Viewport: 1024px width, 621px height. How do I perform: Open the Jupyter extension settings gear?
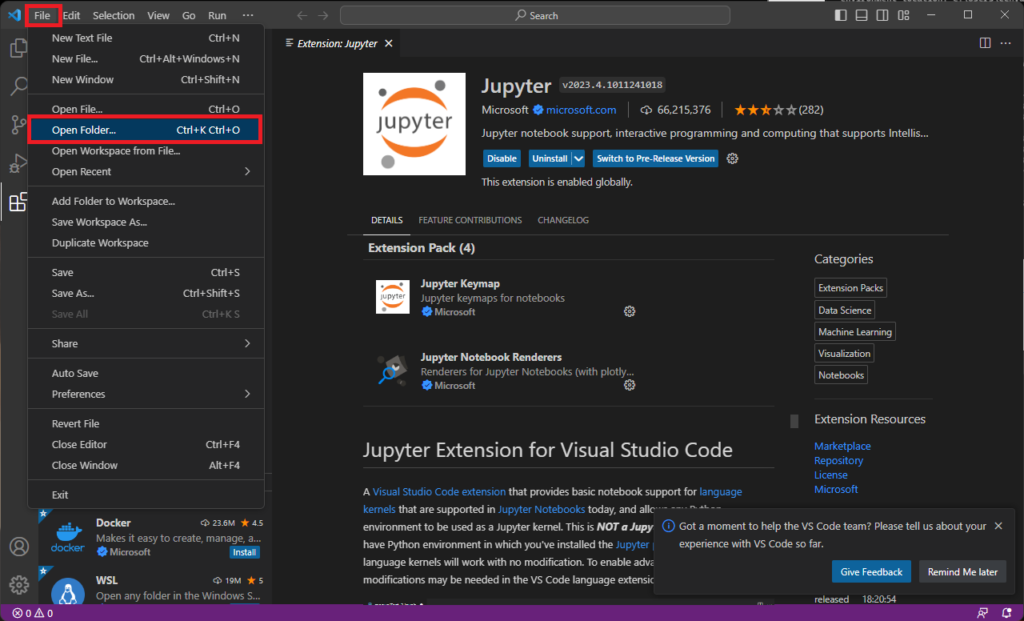732,159
